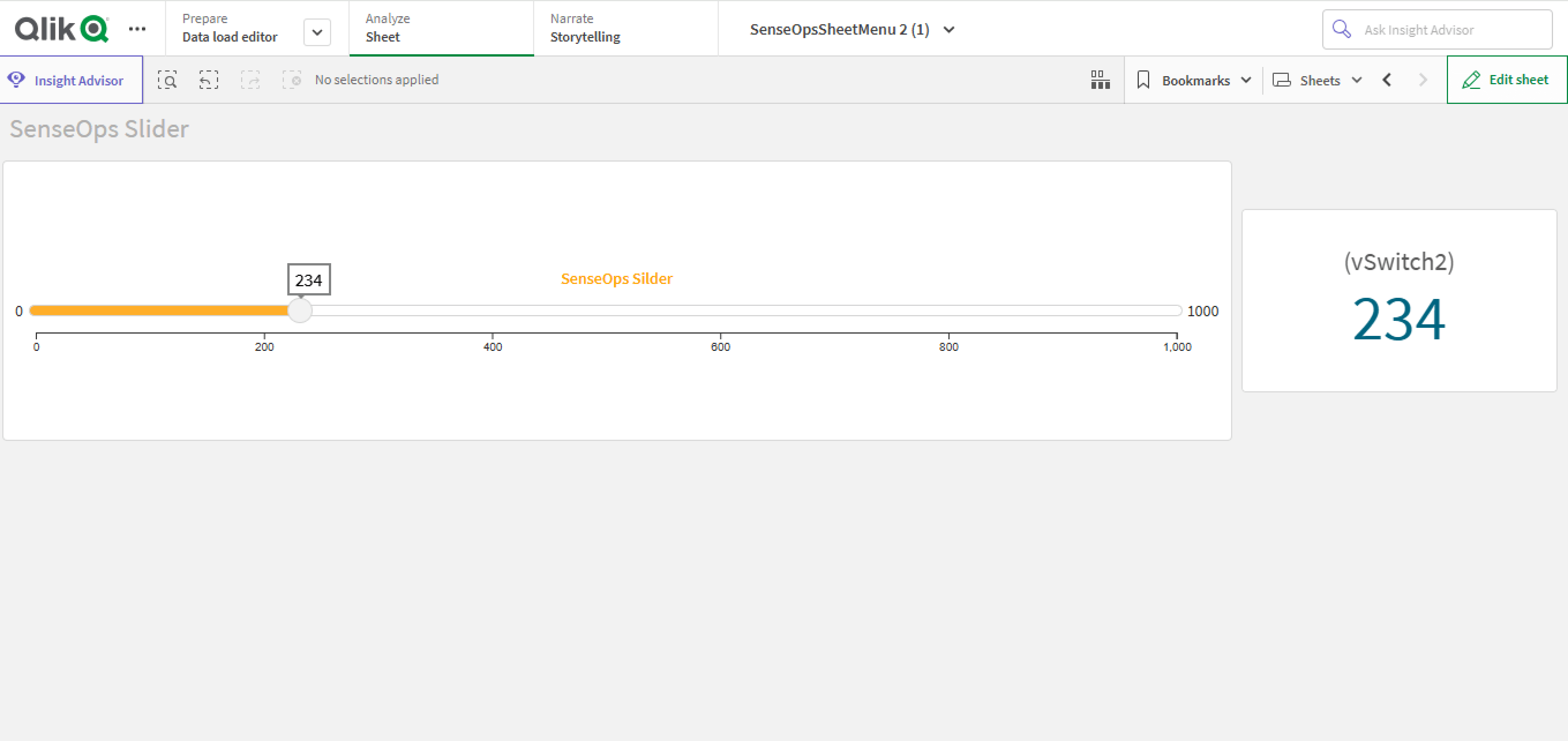Open the smart search selections tool

click(x=167, y=80)
